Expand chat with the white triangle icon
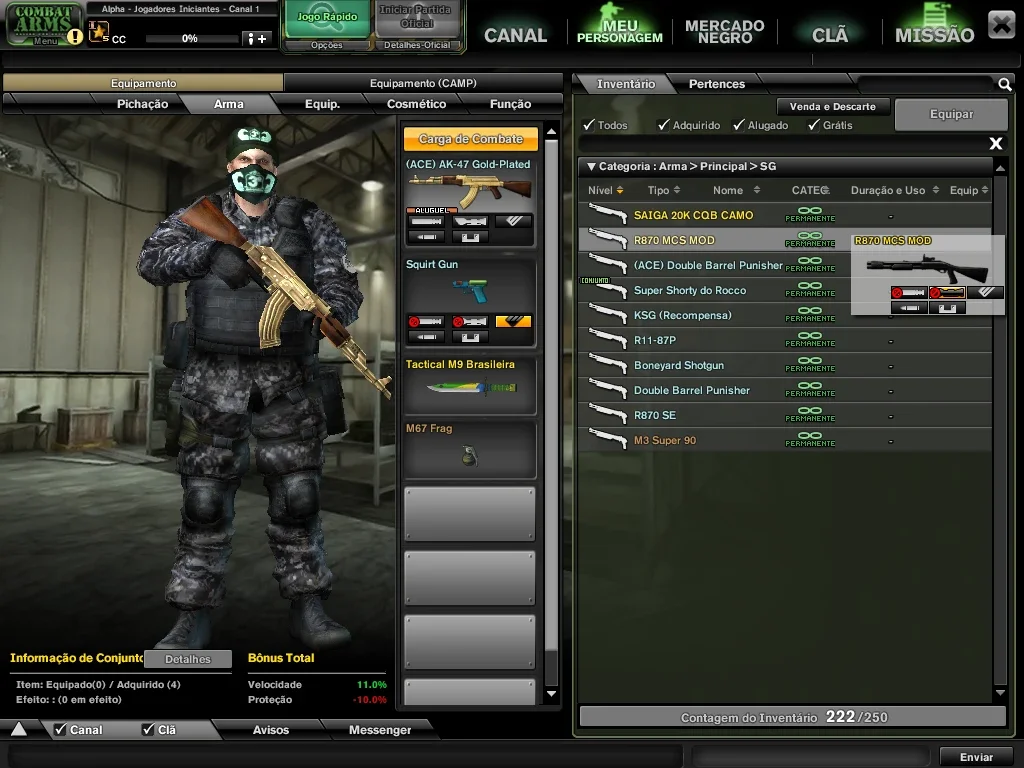 [19, 729]
